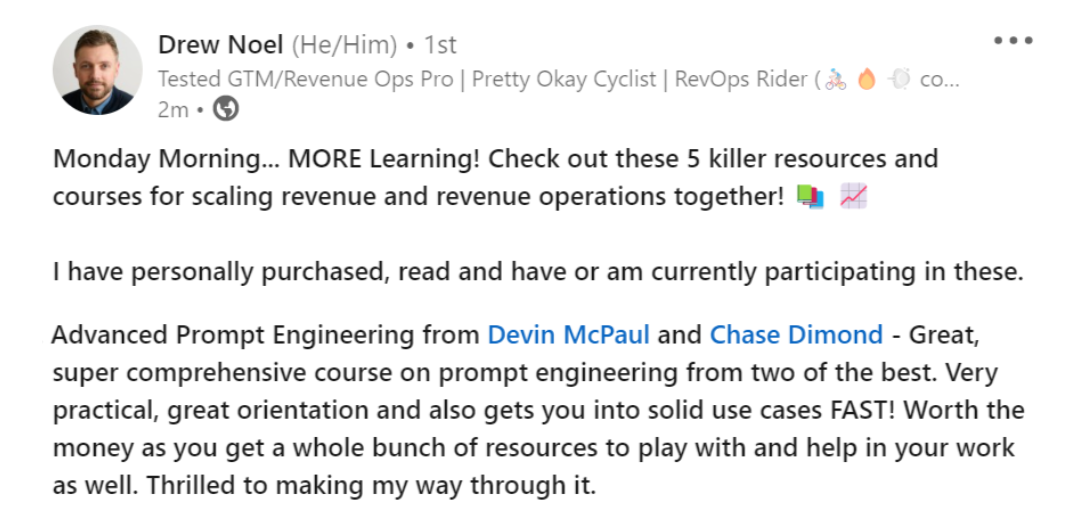Click the dash emoji after the fire
This screenshot has height=527, width=1080.
pos(899,80)
